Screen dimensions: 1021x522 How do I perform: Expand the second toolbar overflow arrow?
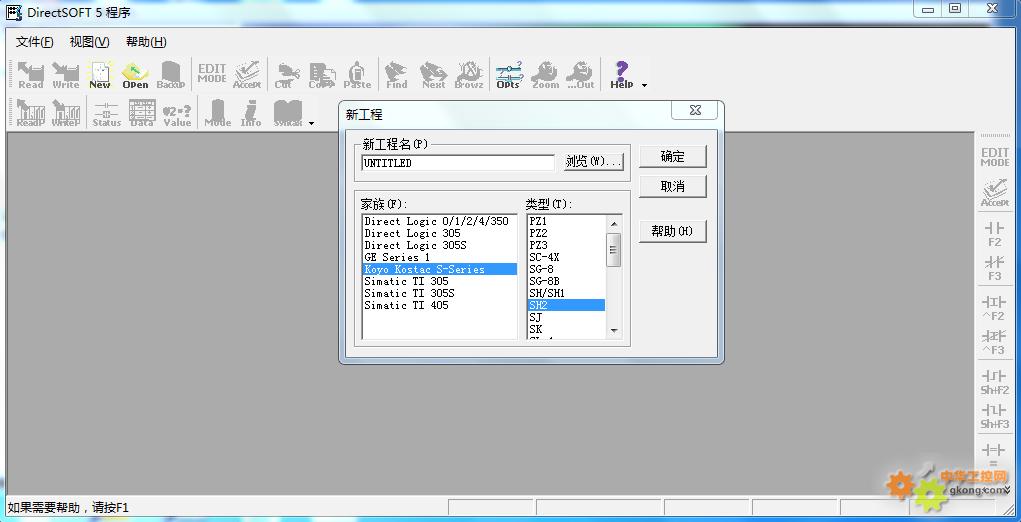click(311, 123)
